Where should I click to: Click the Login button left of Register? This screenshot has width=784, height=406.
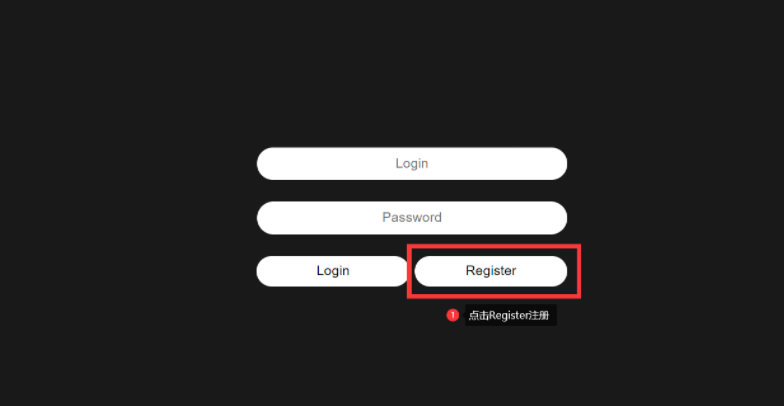point(333,271)
